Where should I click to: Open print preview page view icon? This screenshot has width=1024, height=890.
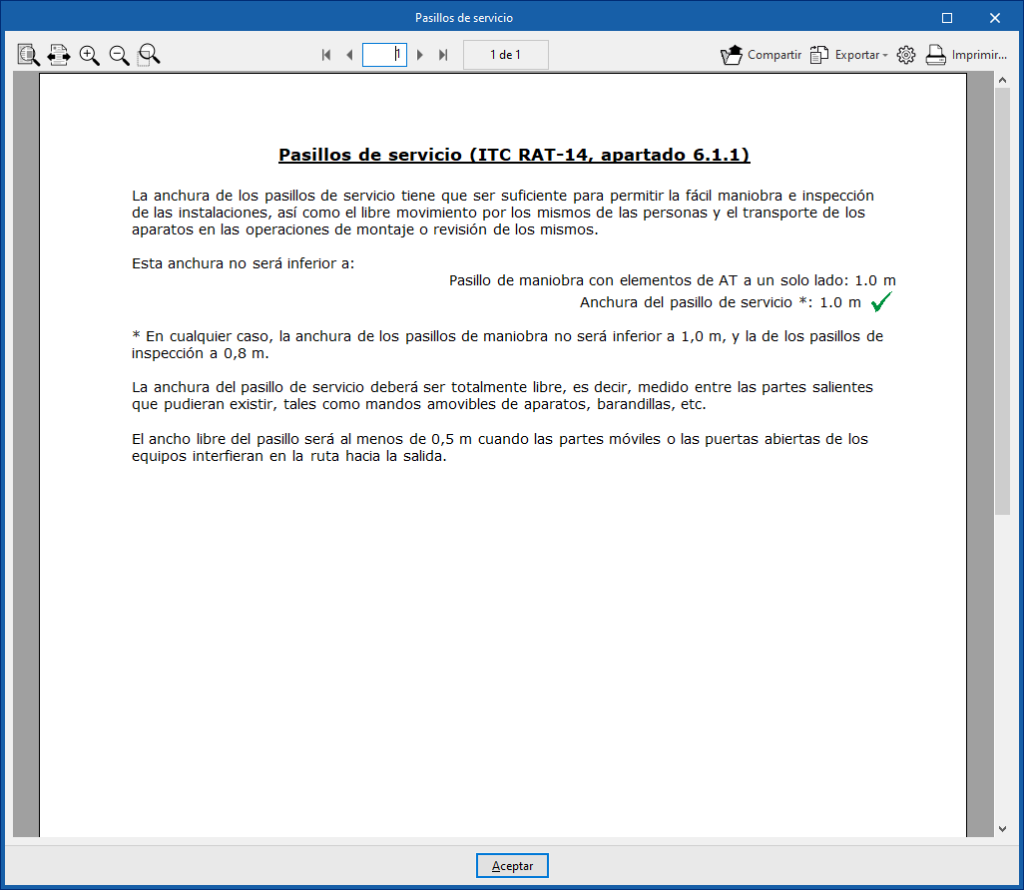pyautogui.click(x=28, y=55)
